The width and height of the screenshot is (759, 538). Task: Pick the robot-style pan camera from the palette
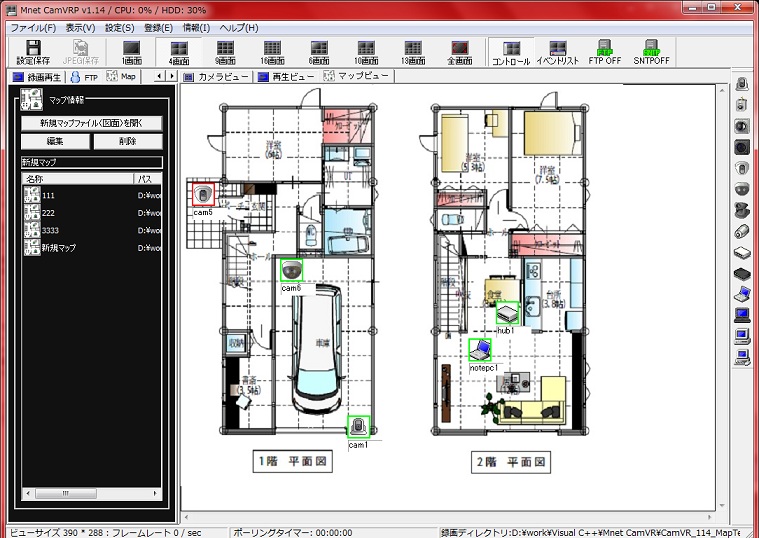742,211
